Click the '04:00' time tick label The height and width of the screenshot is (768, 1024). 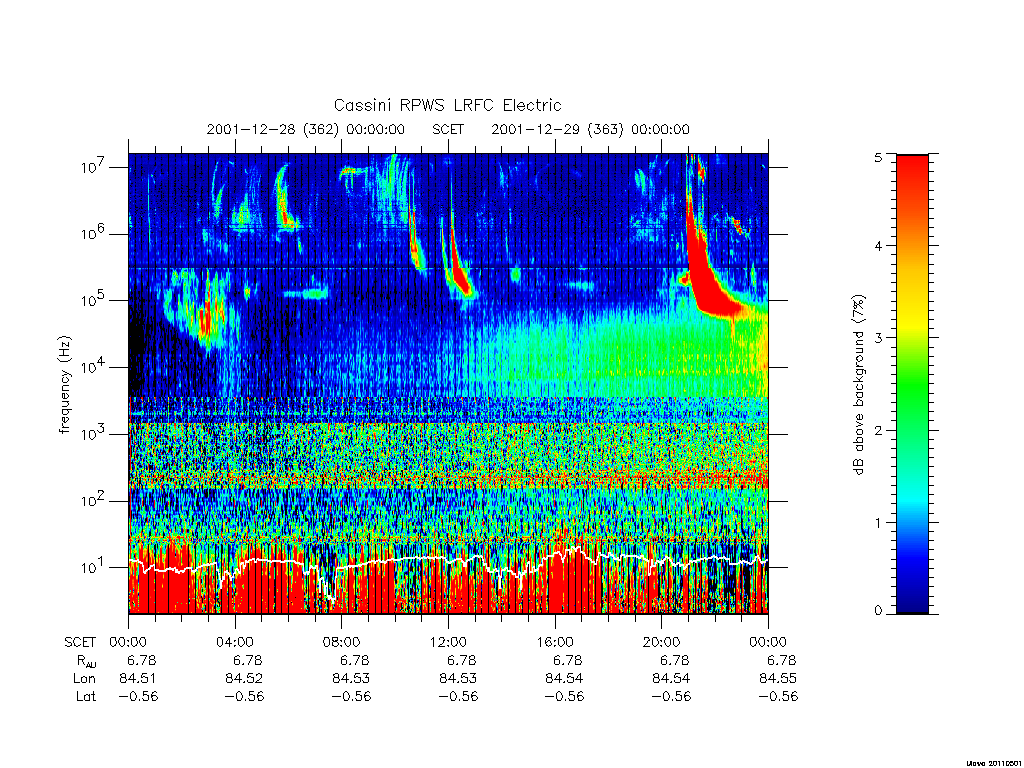tap(234, 642)
